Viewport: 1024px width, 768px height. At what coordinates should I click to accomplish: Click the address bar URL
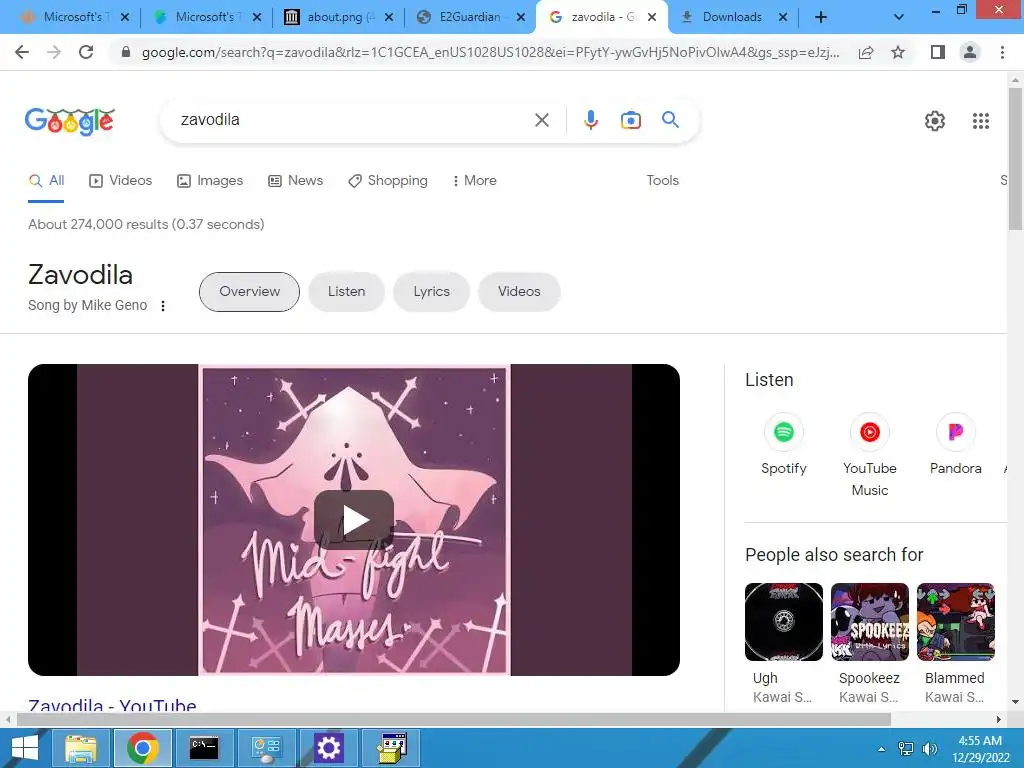(x=490, y=52)
